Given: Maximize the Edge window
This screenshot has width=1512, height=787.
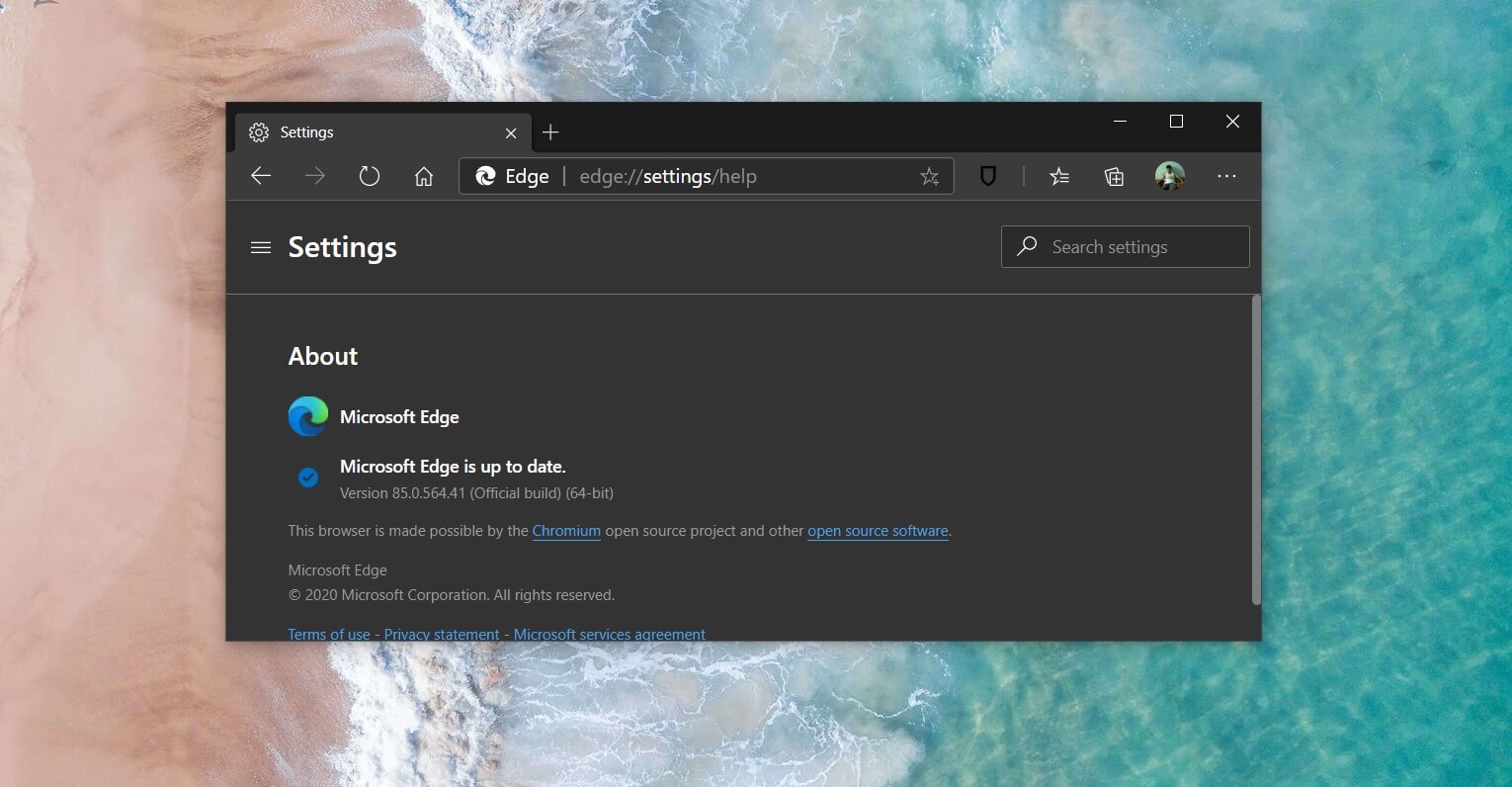Looking at the screenshot, I should pyautogui.click(x=1176, y=122).
